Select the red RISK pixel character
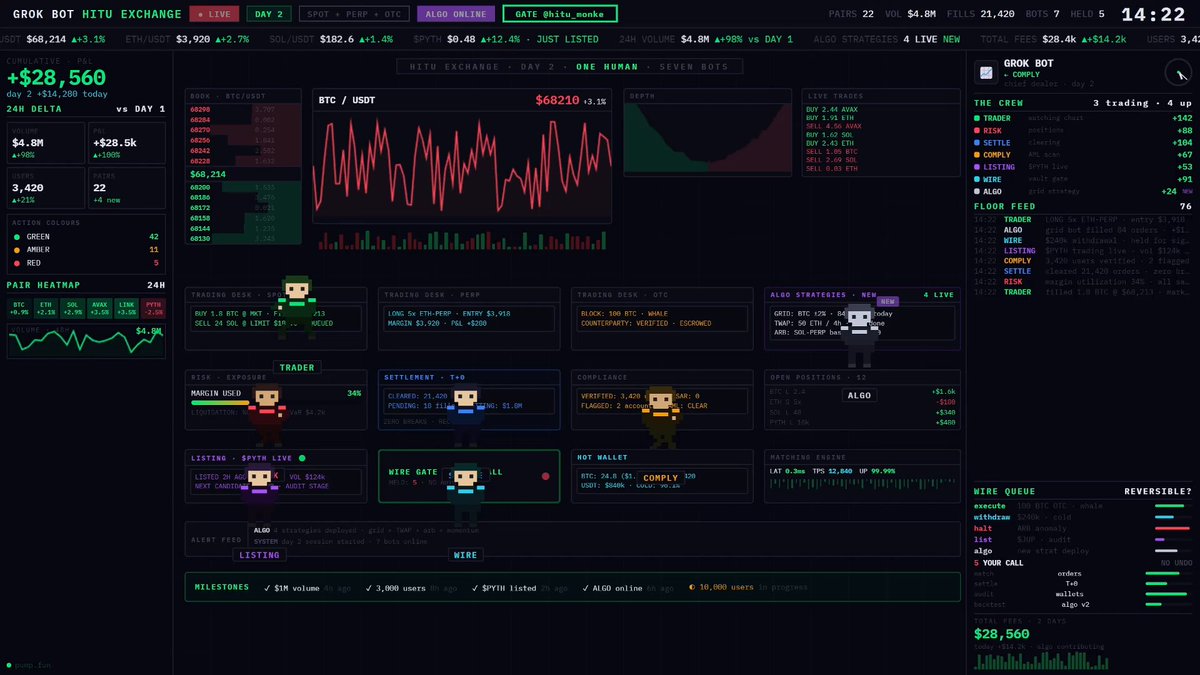This screenshot has width=1200, height=675. point(267,417)
